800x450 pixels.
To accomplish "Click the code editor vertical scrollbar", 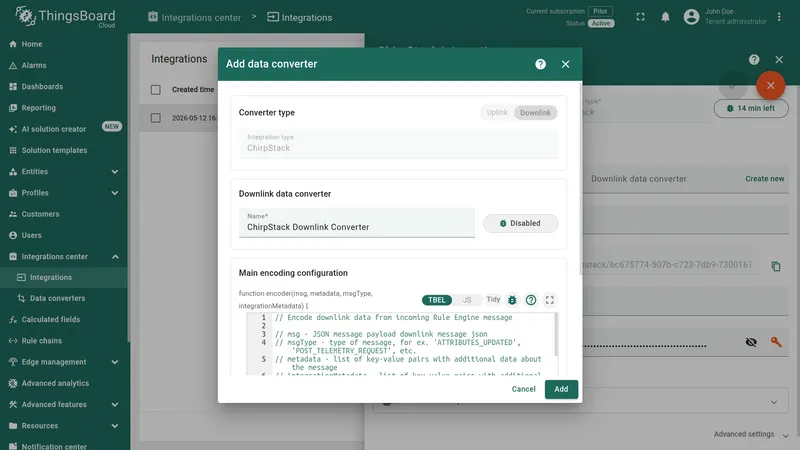I will 556,335.
